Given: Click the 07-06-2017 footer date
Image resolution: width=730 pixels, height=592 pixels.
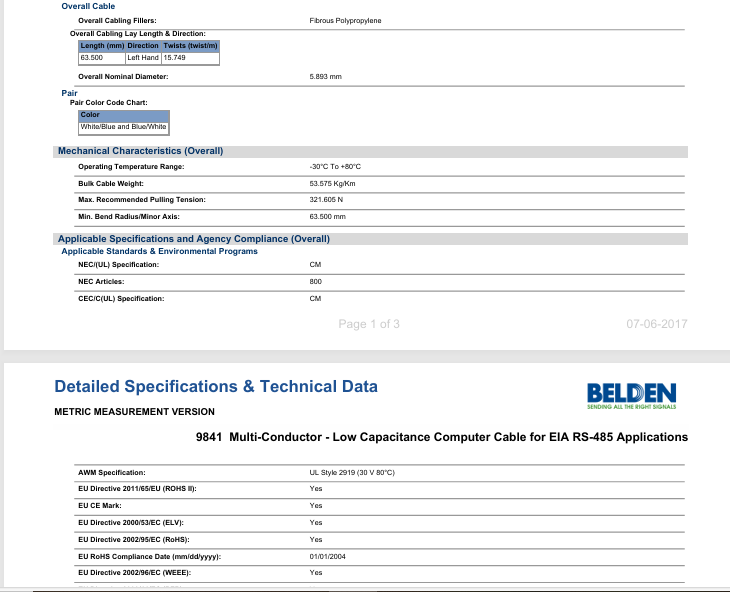Looking at the screenshot, I should [656, 324].
